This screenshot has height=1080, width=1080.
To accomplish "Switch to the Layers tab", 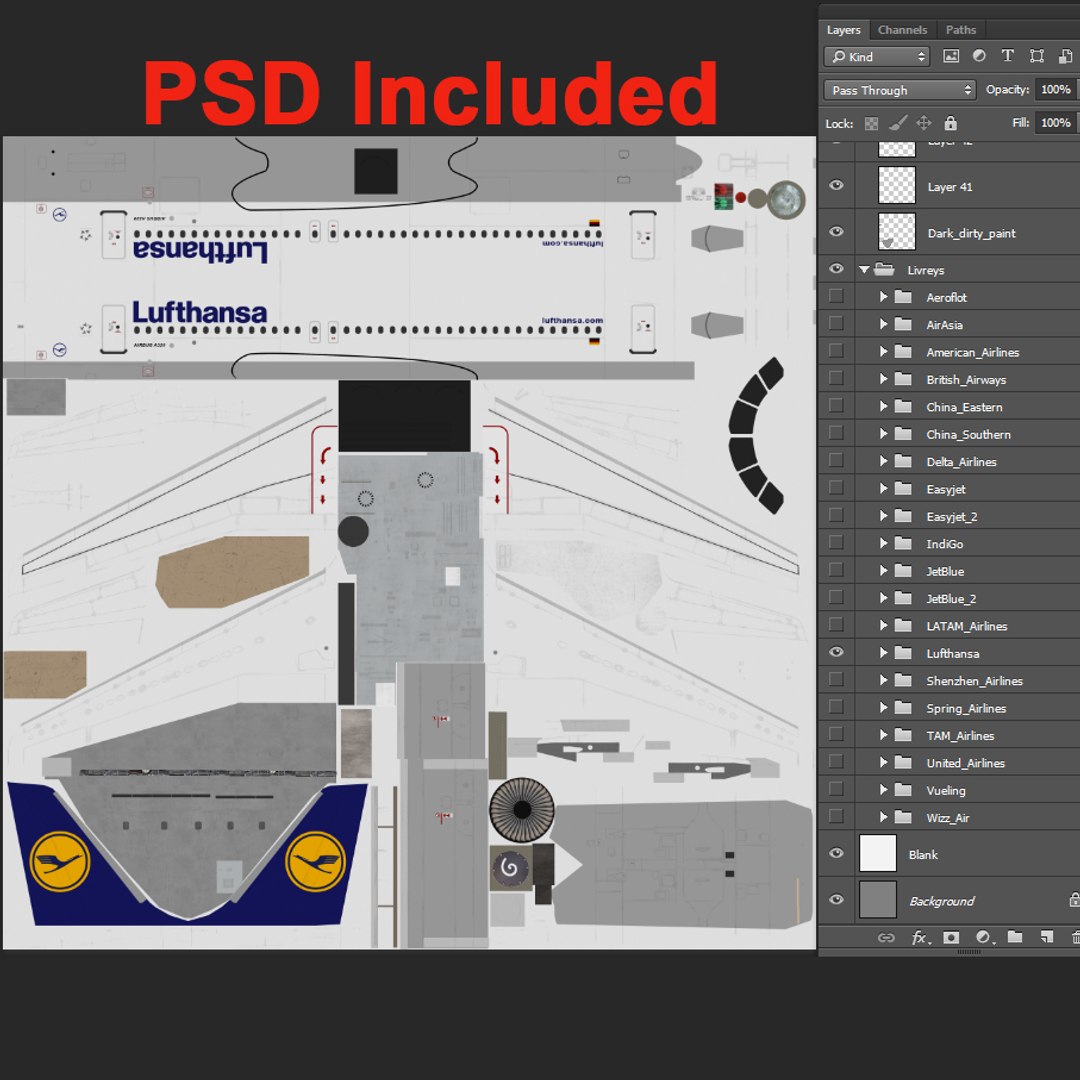I will coord(843,30).
